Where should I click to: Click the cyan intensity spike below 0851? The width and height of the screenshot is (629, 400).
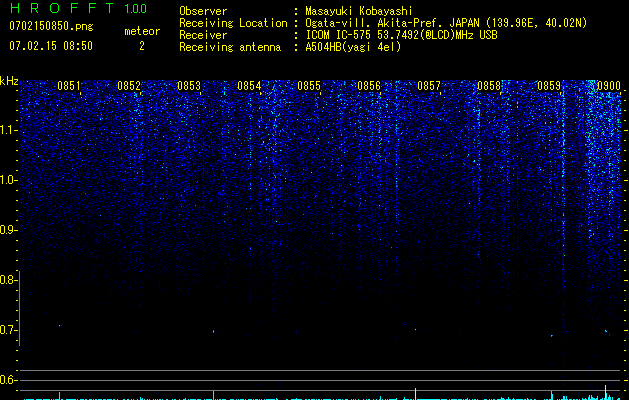coord(59,395)
